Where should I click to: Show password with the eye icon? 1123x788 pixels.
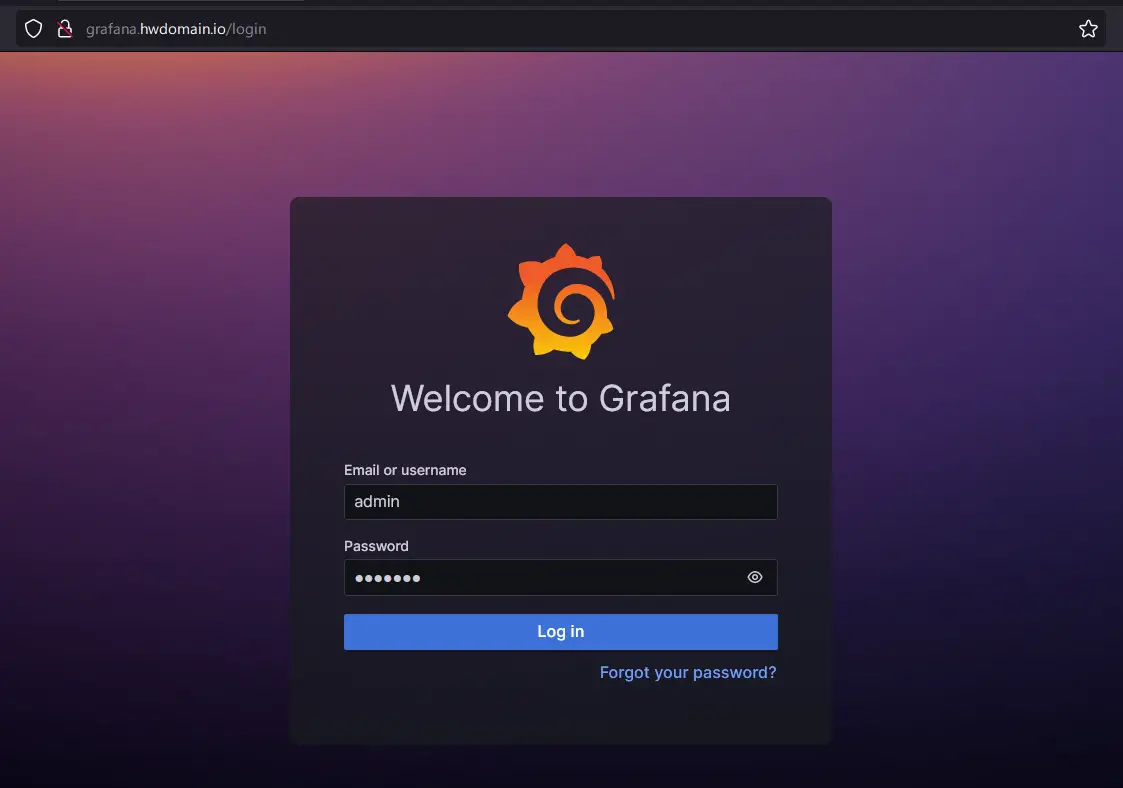click(x=755, y=577)
